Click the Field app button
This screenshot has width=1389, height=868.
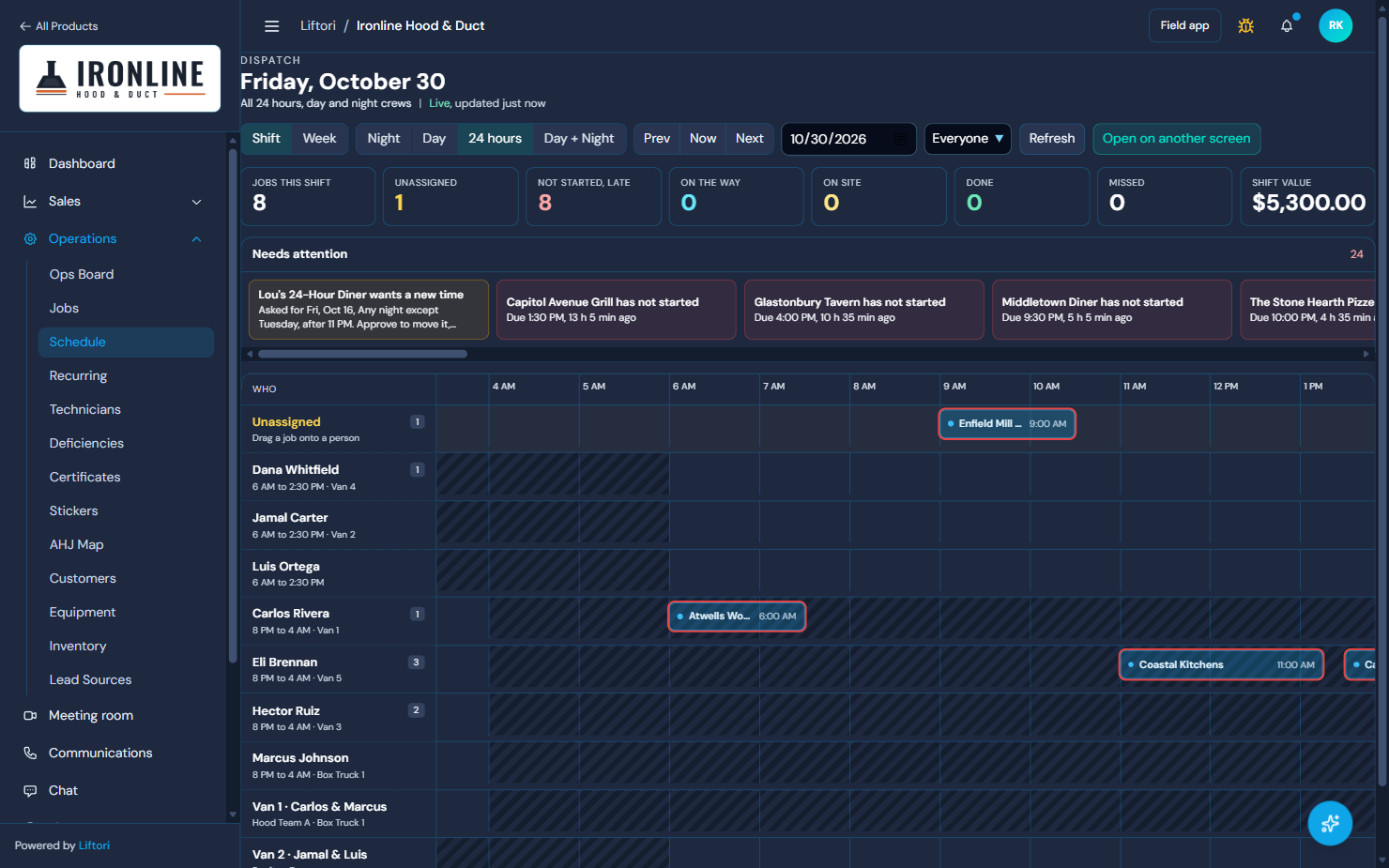[x=1185, y=26]
